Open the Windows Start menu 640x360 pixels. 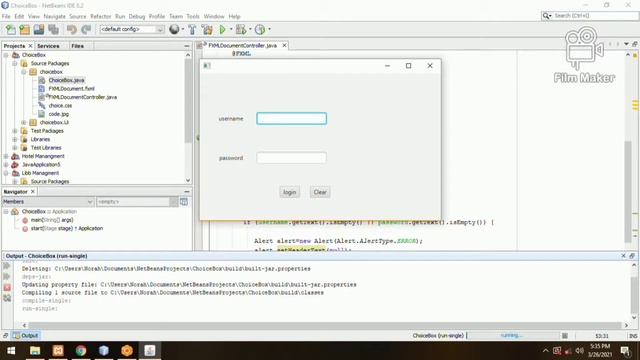coord(11,351)
